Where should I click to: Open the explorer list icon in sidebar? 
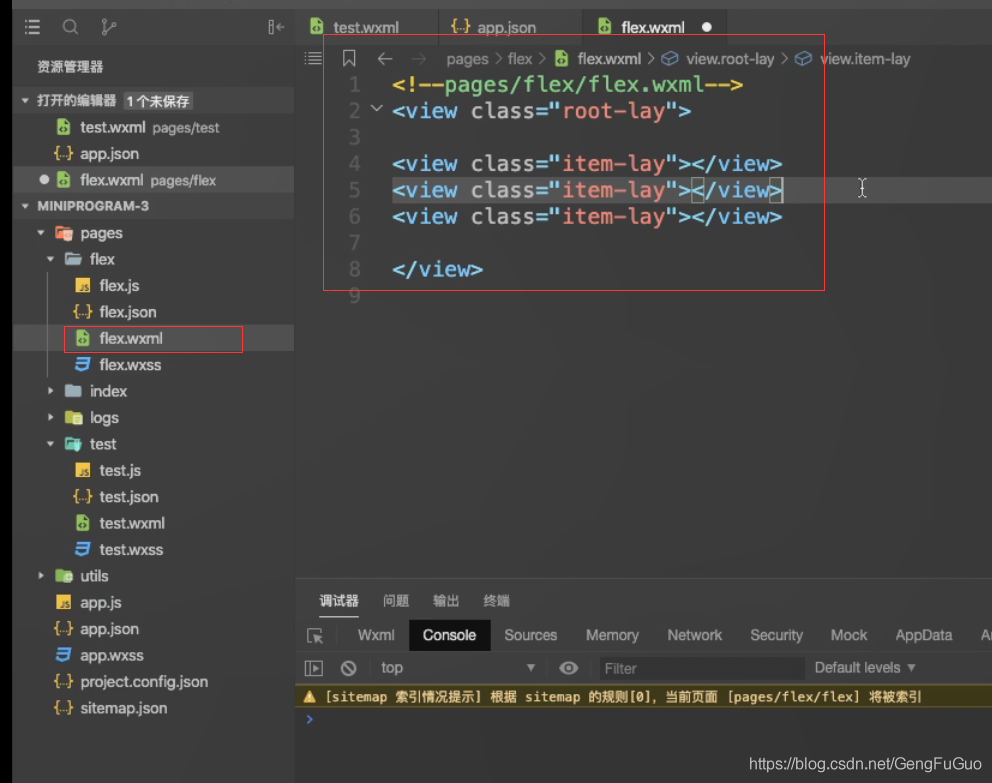coord(32,27)
